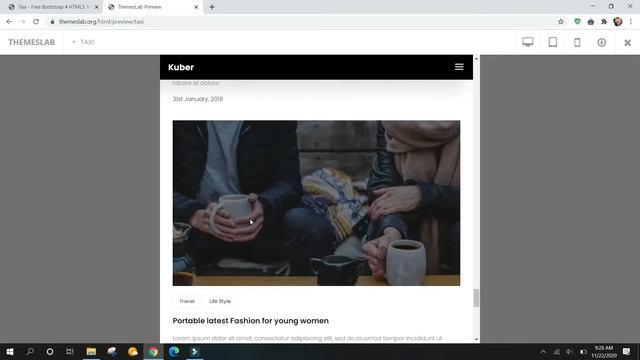Select the Travel tag
Image resolution: width=640 pixels, height=360 pixels.
tap(187, 301)
